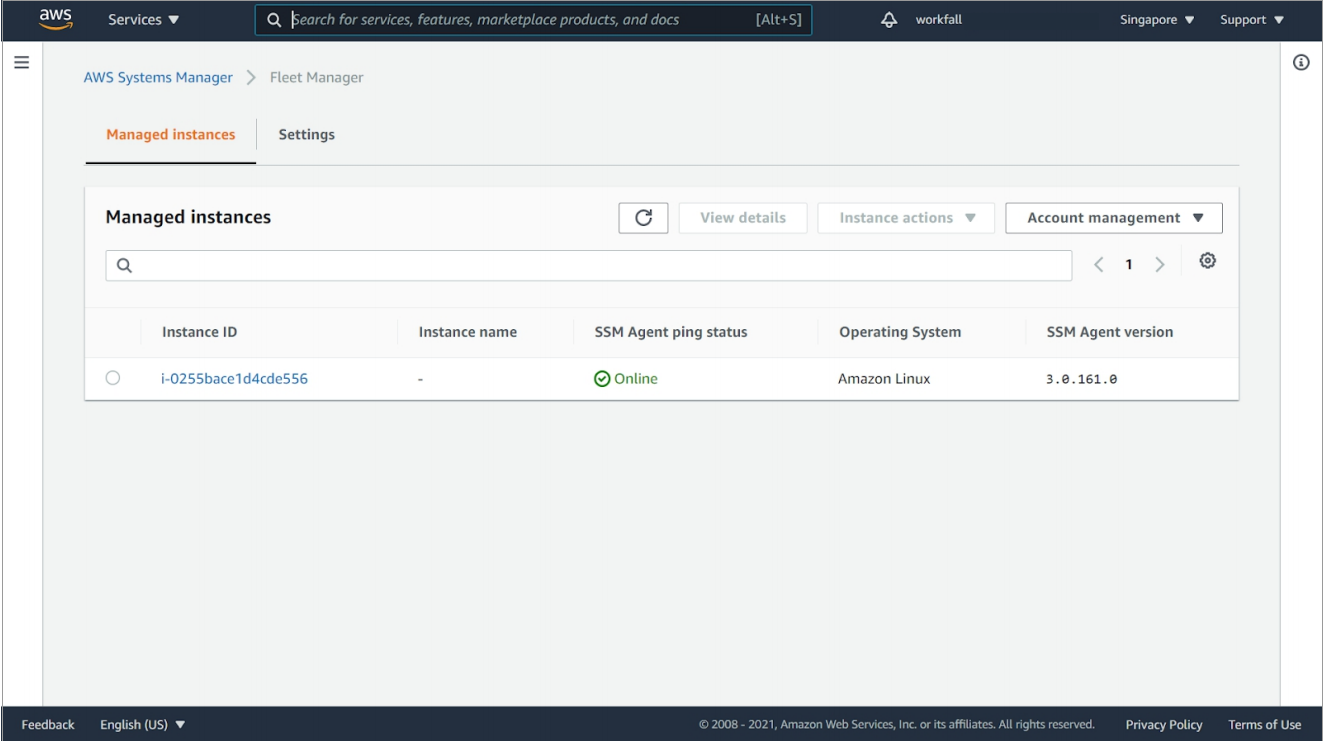1323x741 pixels.
Task: Refresh the managed instances list
Action: pos(644,218)
